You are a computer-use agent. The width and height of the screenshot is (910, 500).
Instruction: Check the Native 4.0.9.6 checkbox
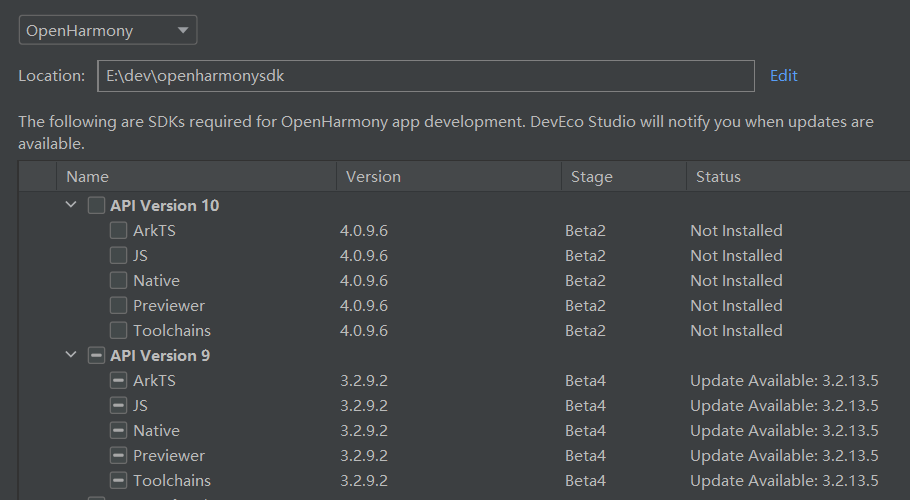tap(118, 280)
